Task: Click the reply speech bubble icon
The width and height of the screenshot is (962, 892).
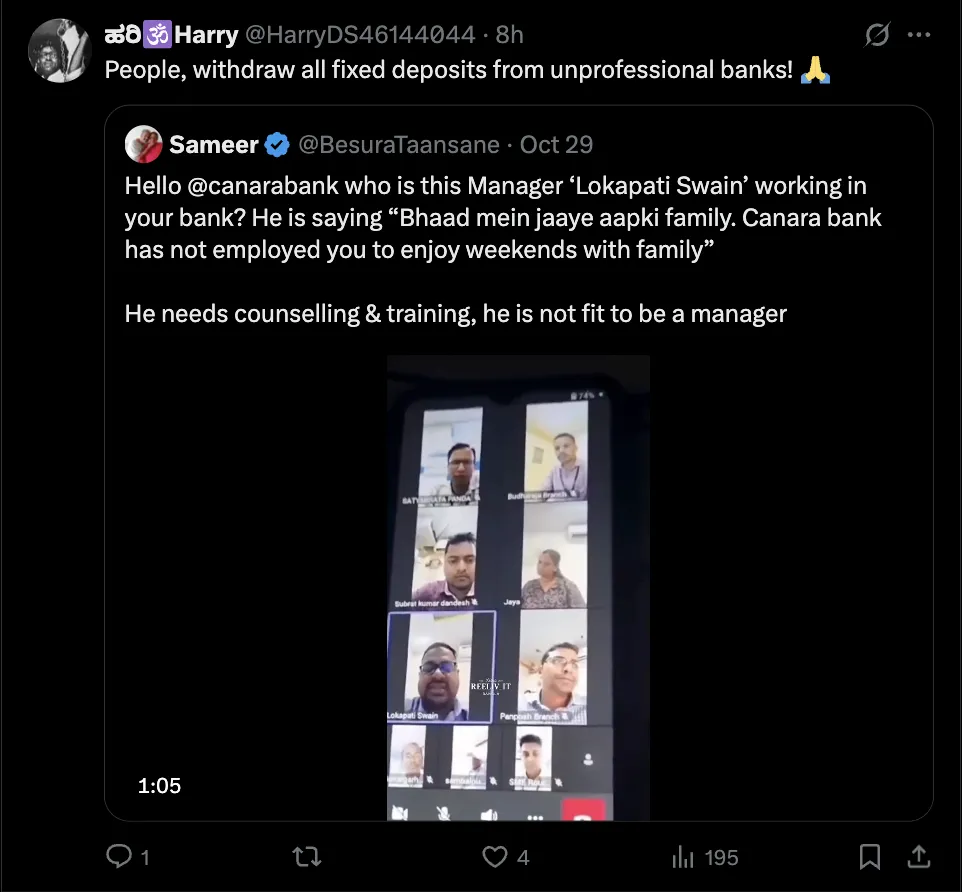Action: pos(119,857)
